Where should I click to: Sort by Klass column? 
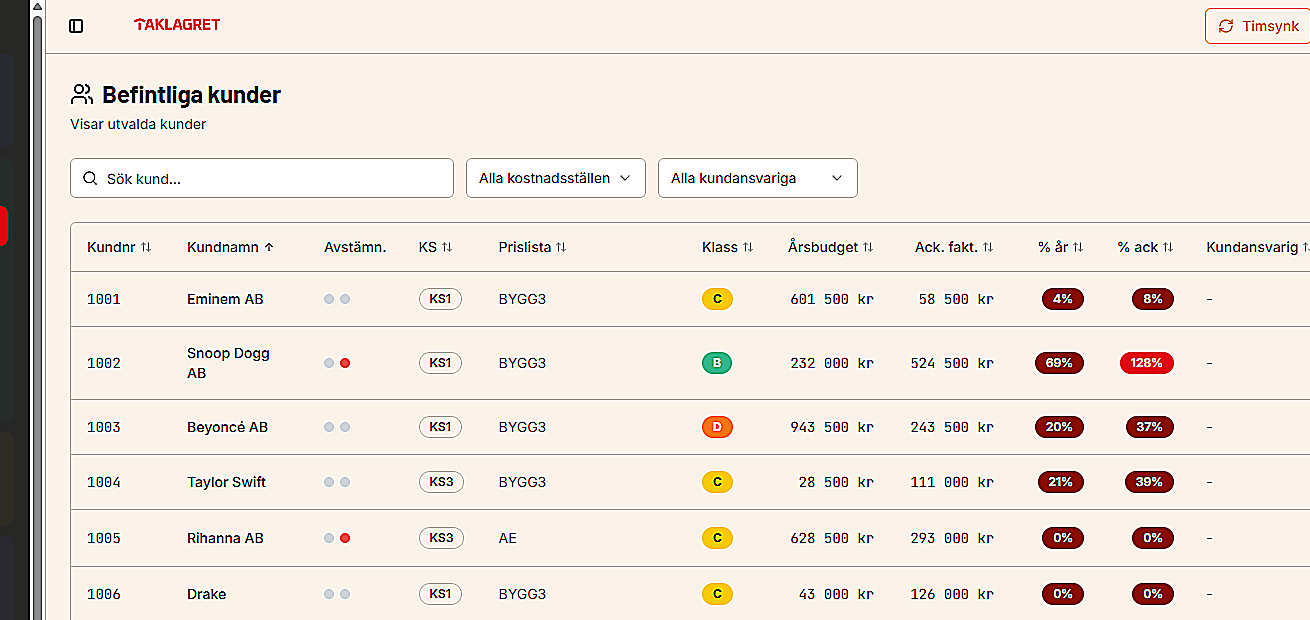click(727, 247)
